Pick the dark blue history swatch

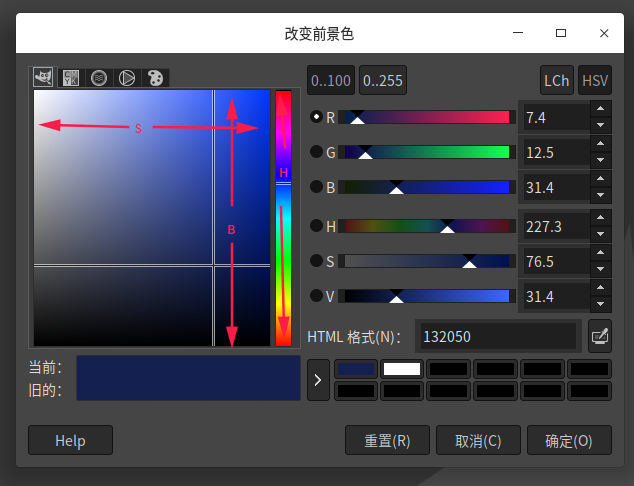pyautogui.click(x=356, y=369)
